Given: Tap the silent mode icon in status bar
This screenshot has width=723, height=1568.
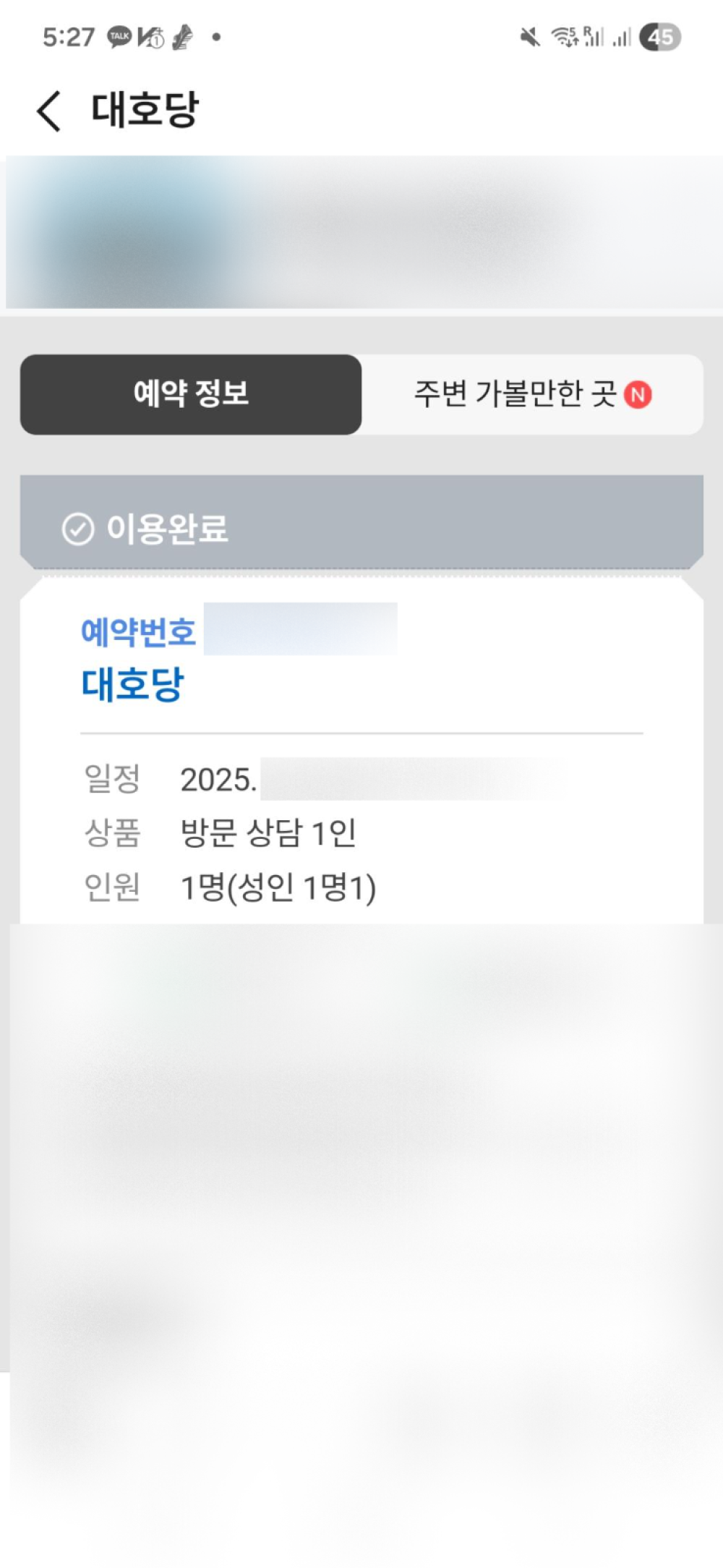Looking at the screenshot, I should pyautogui.click(x=530, y=37).
